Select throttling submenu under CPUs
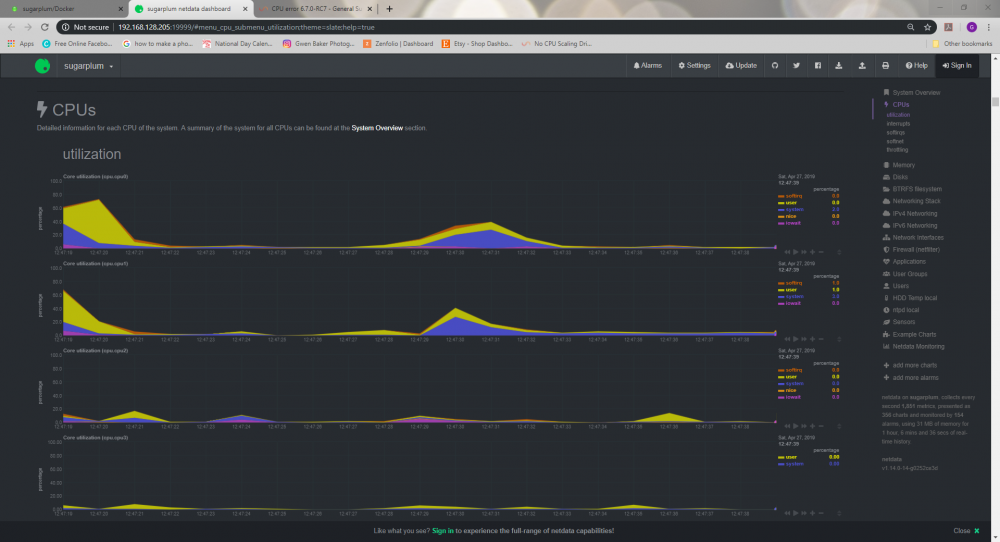 897,150
